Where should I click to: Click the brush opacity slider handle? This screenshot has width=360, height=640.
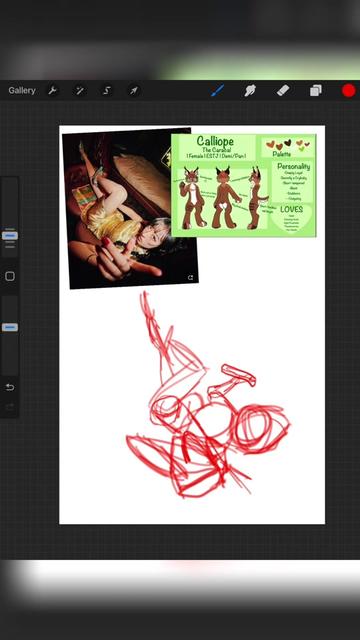[x=10, y=327]
